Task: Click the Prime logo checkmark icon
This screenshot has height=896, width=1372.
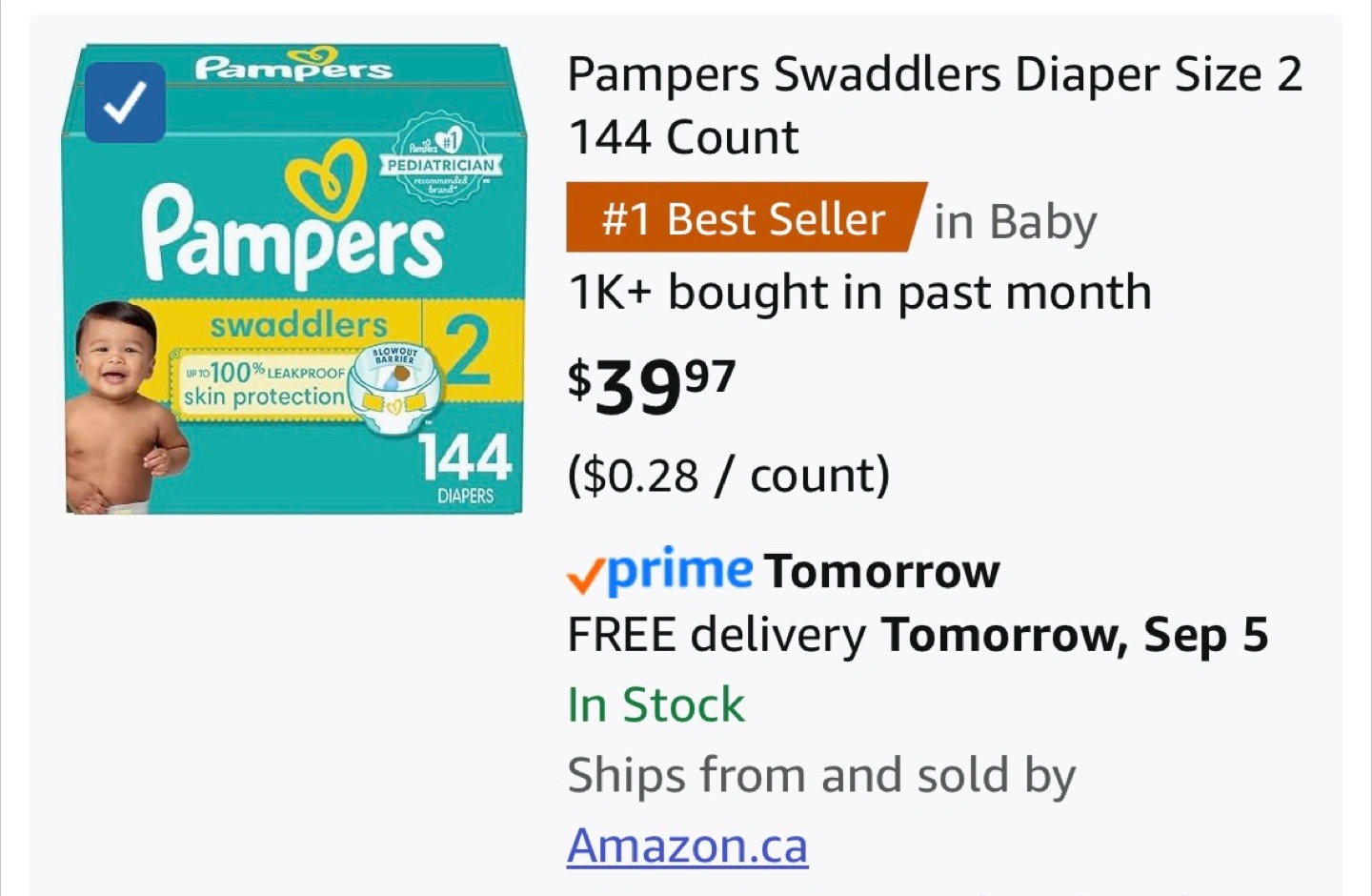Action: 585,575
